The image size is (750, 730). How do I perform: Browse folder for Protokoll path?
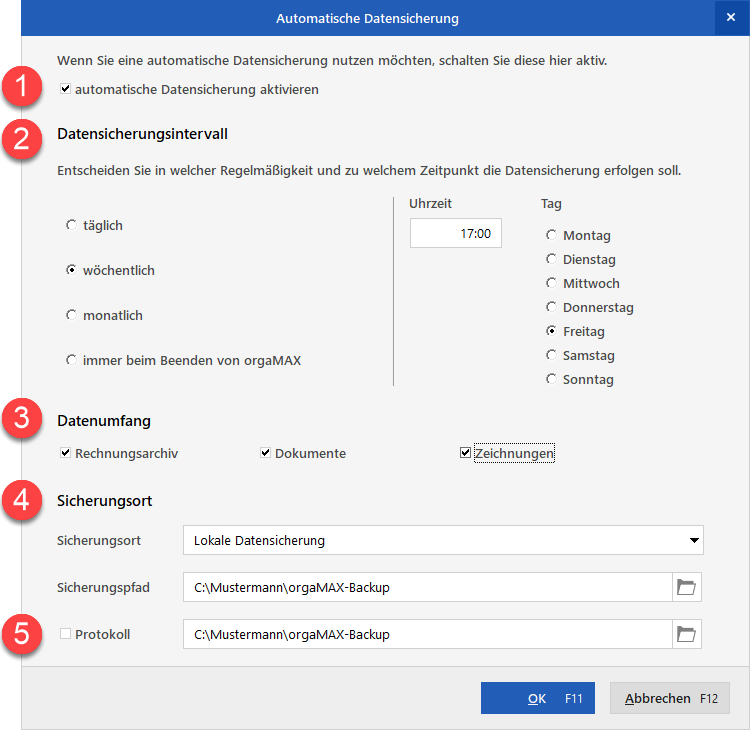click(x=686, y=634)
